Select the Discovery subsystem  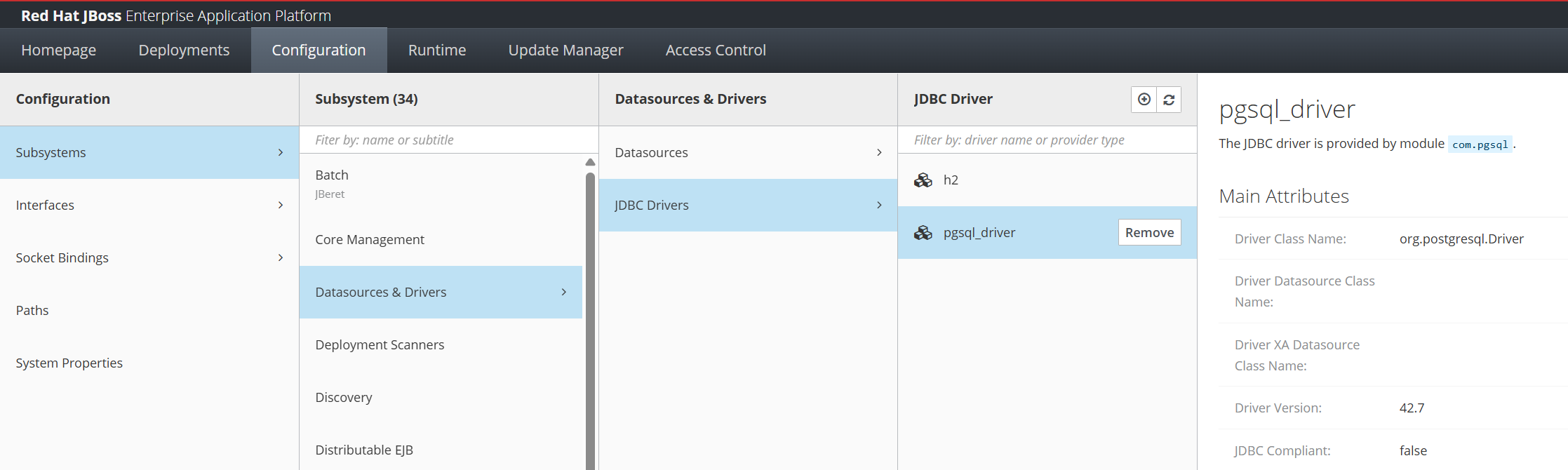pyautogui.click(x=441, y=397)
